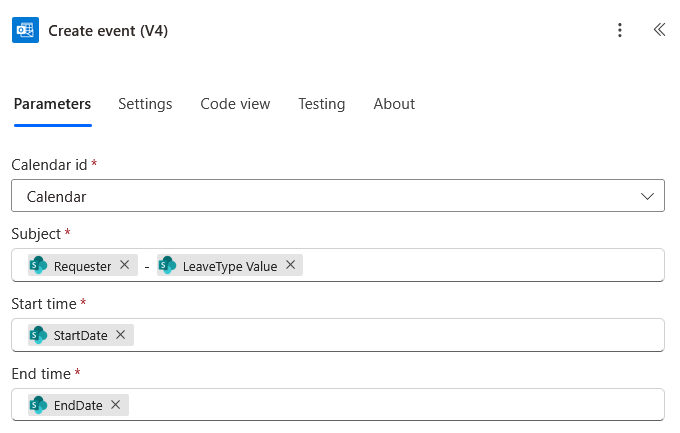680x433 pixels.
Task: Click the Create event (V4) title
Action: coord(108,31)
